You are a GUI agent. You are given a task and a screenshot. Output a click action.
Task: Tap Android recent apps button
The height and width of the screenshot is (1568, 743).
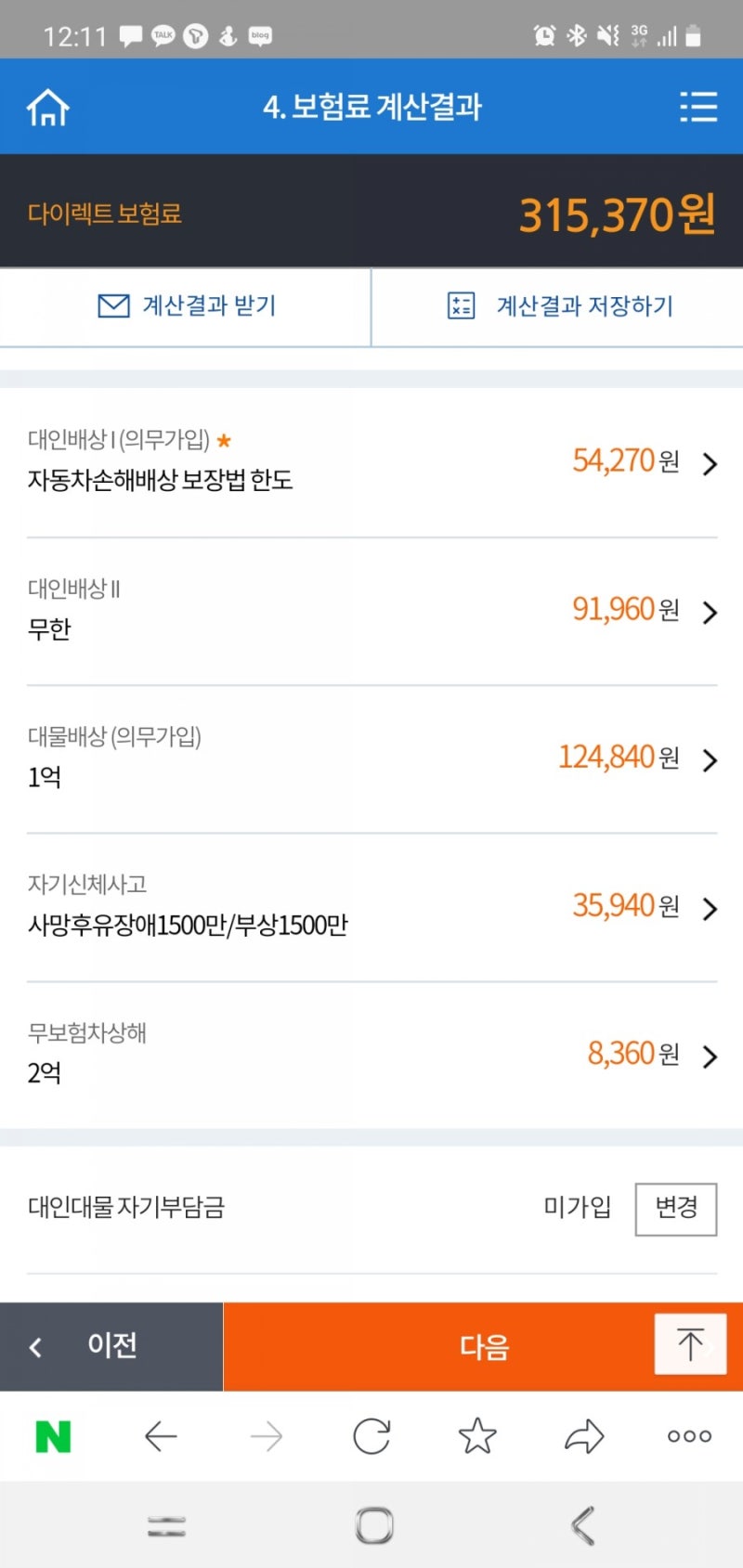coord(167,1525)
